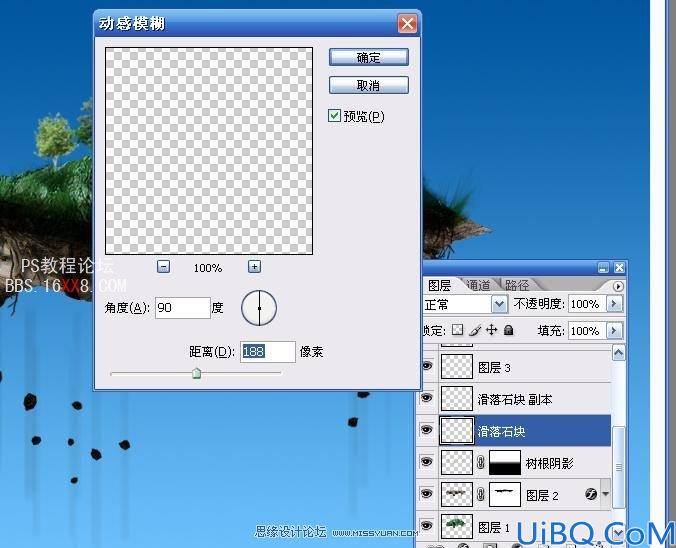This screenshot has width=676, height=548.
Task: Open the Layers panel options menu arrow
Action: point(618,286)
